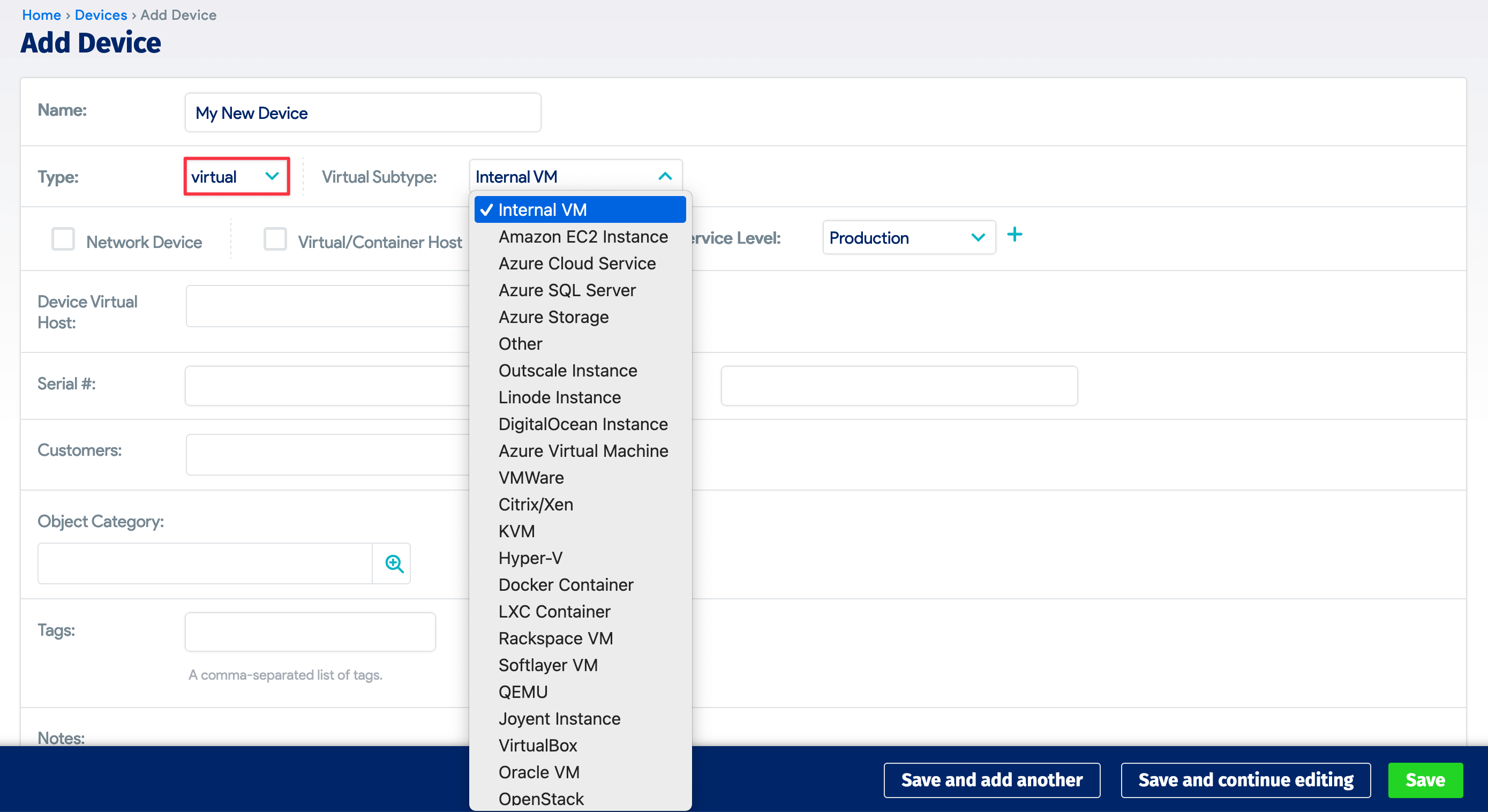
Task: Choose Azure Virtual Machine option
Action: [583, 451]
